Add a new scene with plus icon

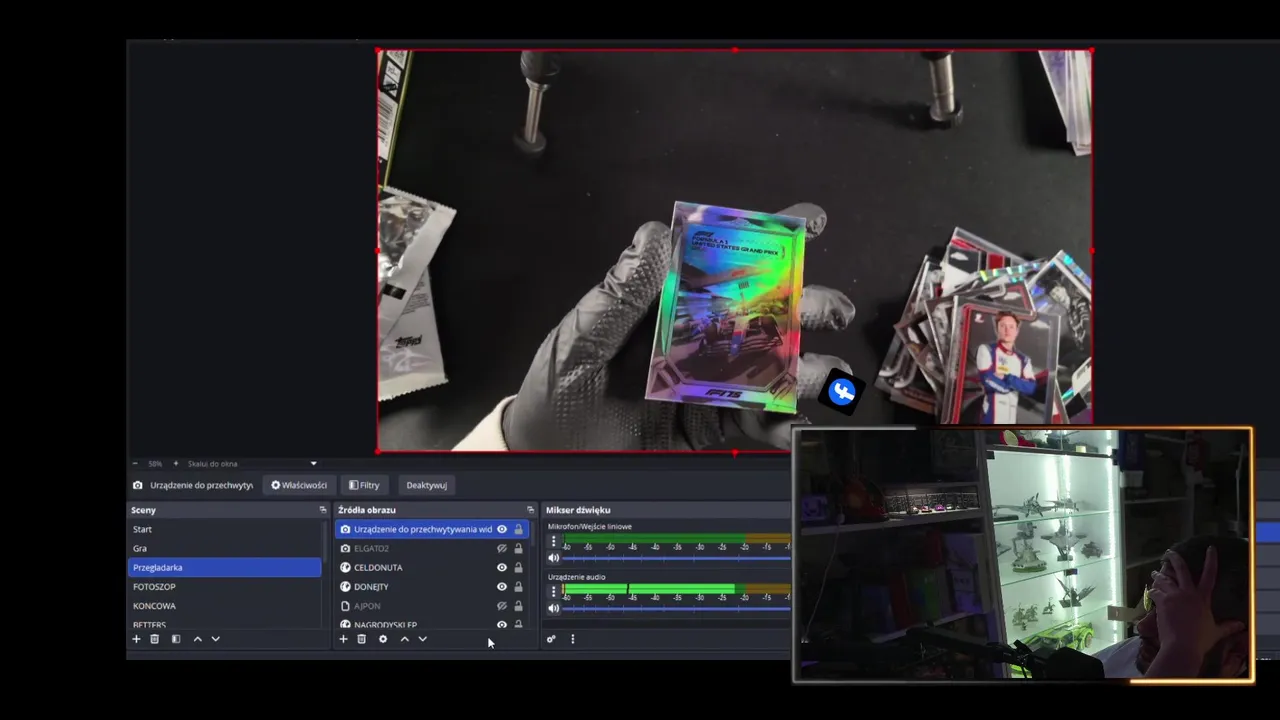pyautogui.click(x=136, y=639)
